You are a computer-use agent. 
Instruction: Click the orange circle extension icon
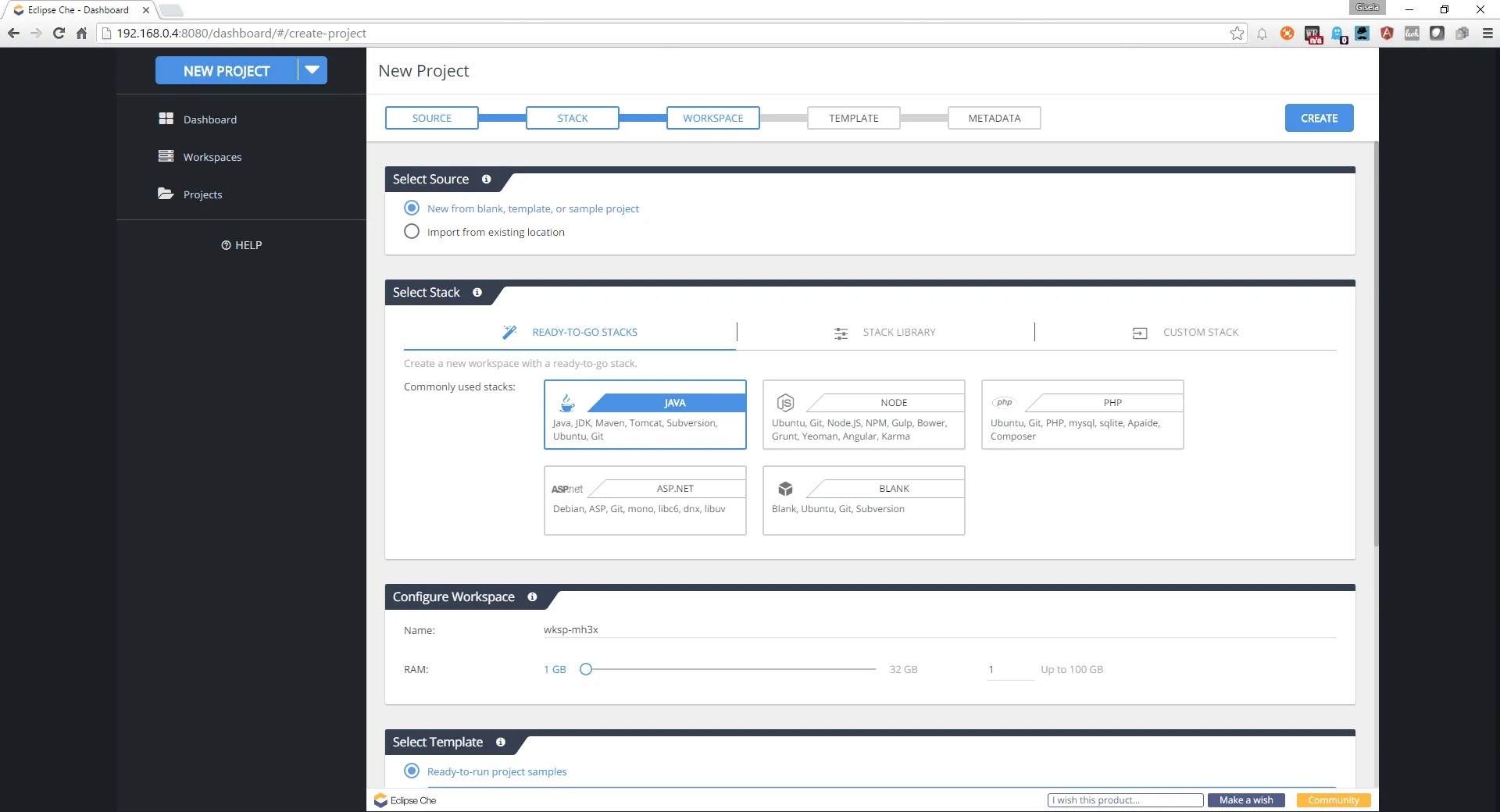[1287, 34]
